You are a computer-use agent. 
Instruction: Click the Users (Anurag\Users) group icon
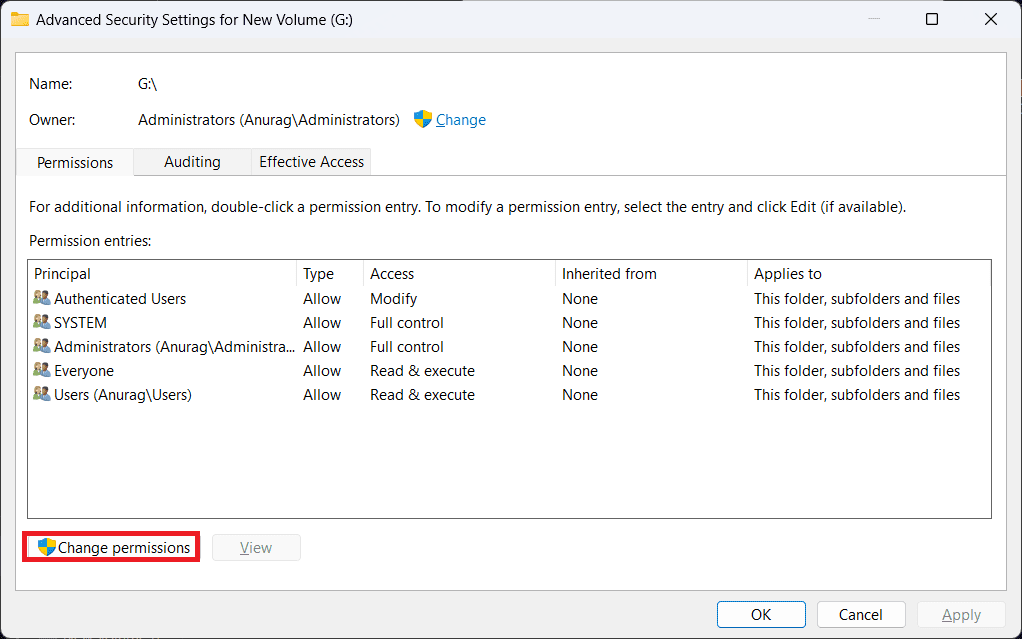[x=41, y=394]
